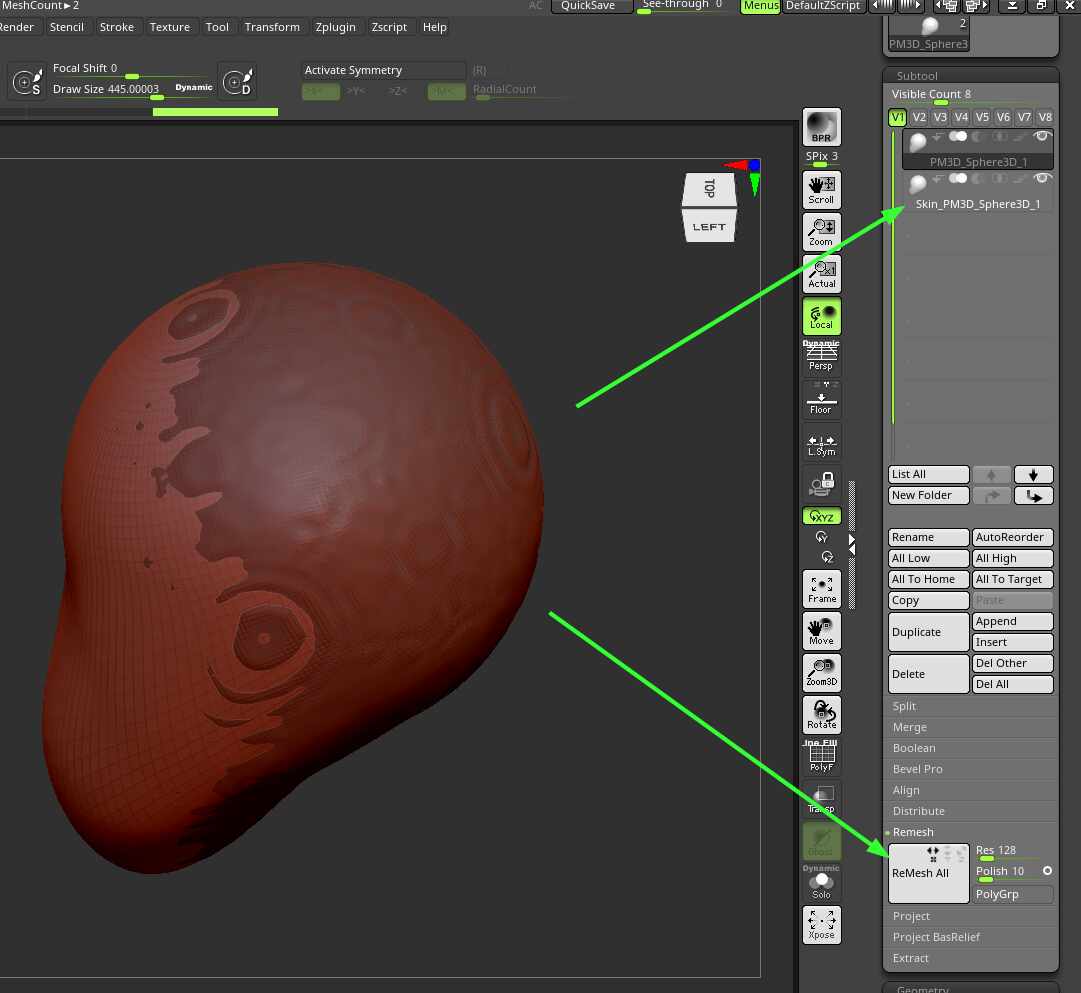Click brush size S icon

click(28, 81)
